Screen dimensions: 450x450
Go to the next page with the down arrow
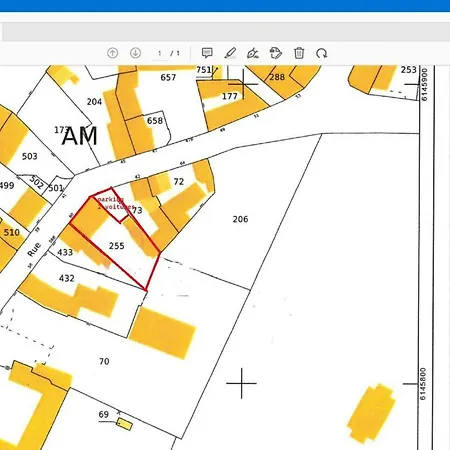[135, 53]
